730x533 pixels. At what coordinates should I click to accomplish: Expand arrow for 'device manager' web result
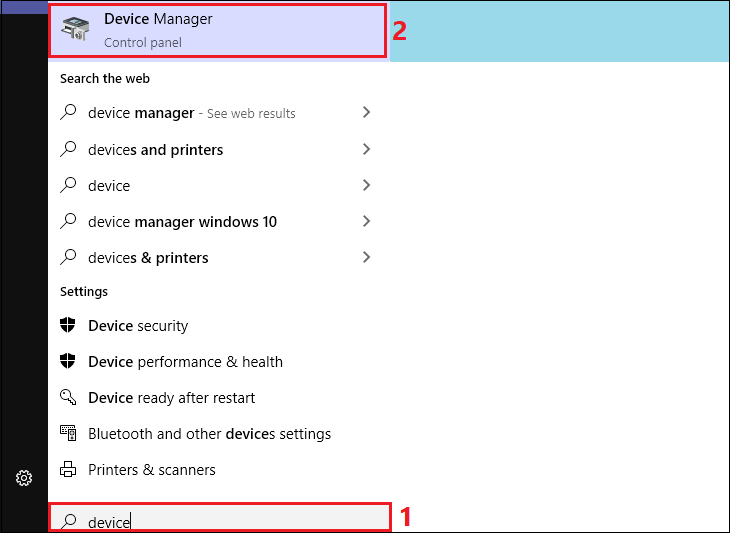click(366, 112)
